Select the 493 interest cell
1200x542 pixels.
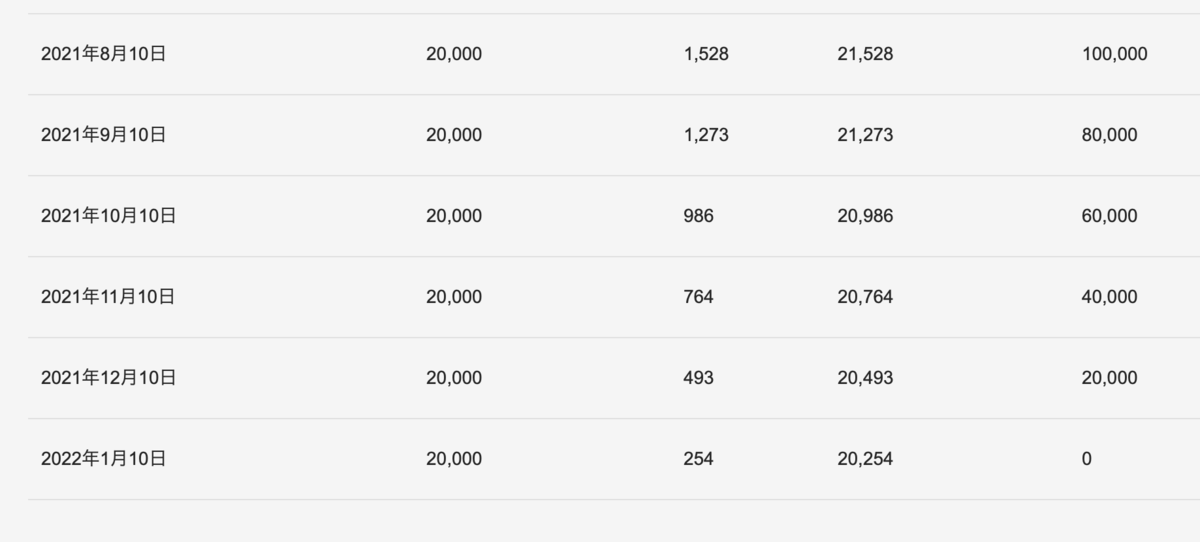click(699, 378)
